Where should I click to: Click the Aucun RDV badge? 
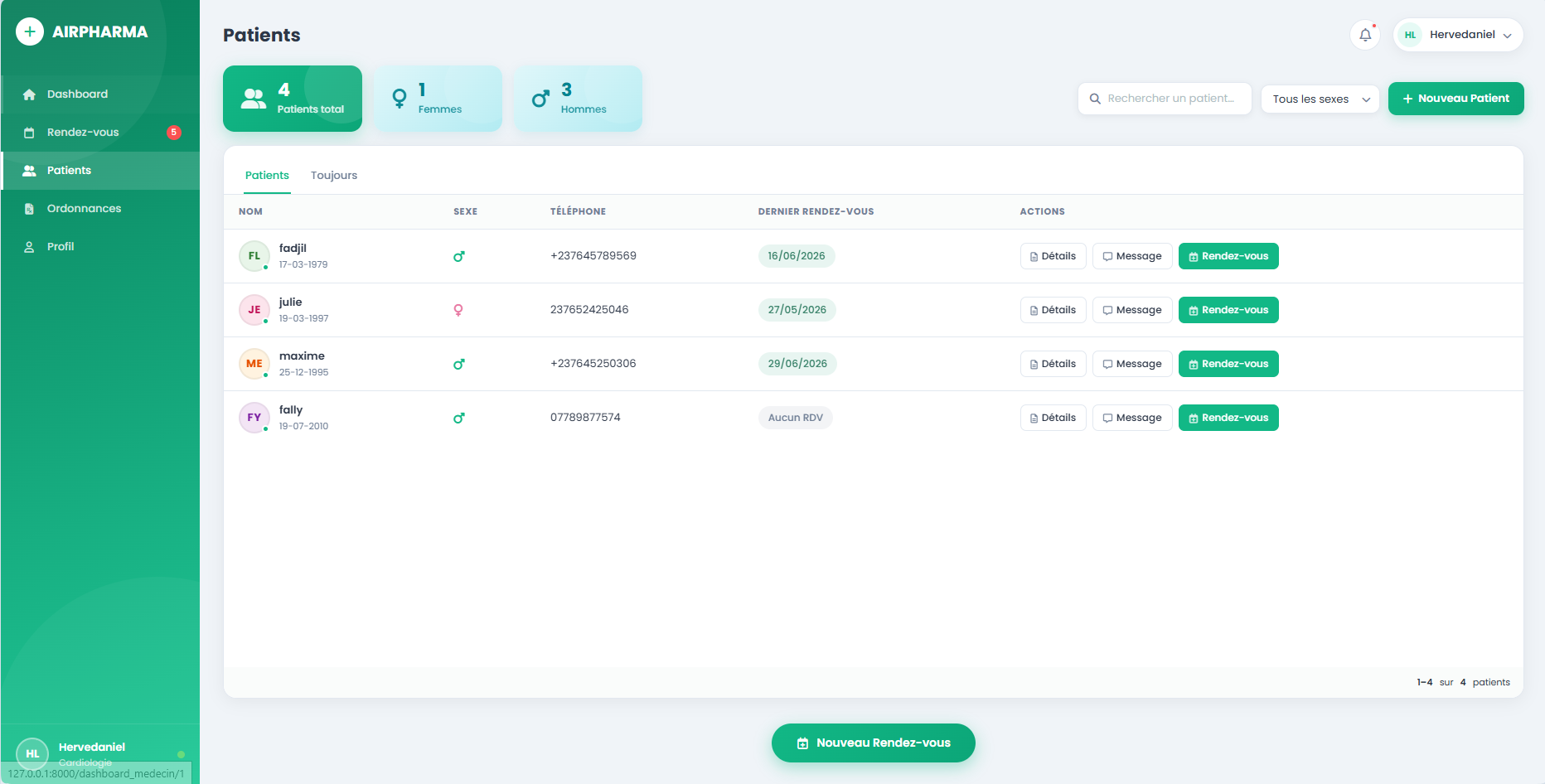click(x=796, y=418)
